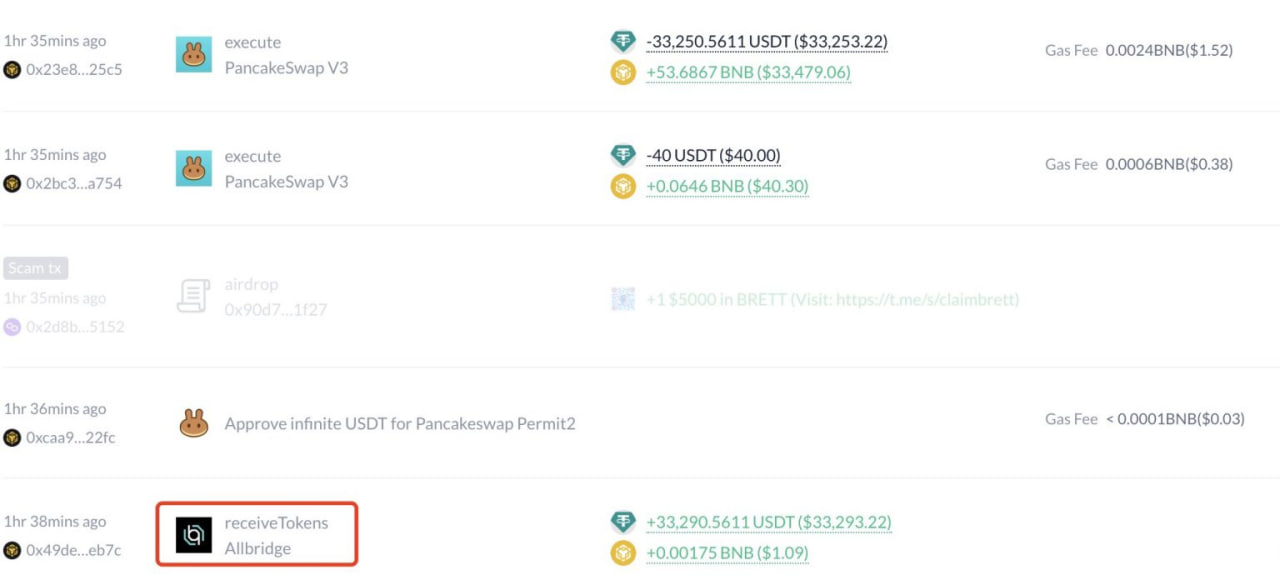Image resolution: width=1280 pixels, height=585 pixels.
Task: Open transaction hash 0x23e8...25c5
Action: point(74,70)
